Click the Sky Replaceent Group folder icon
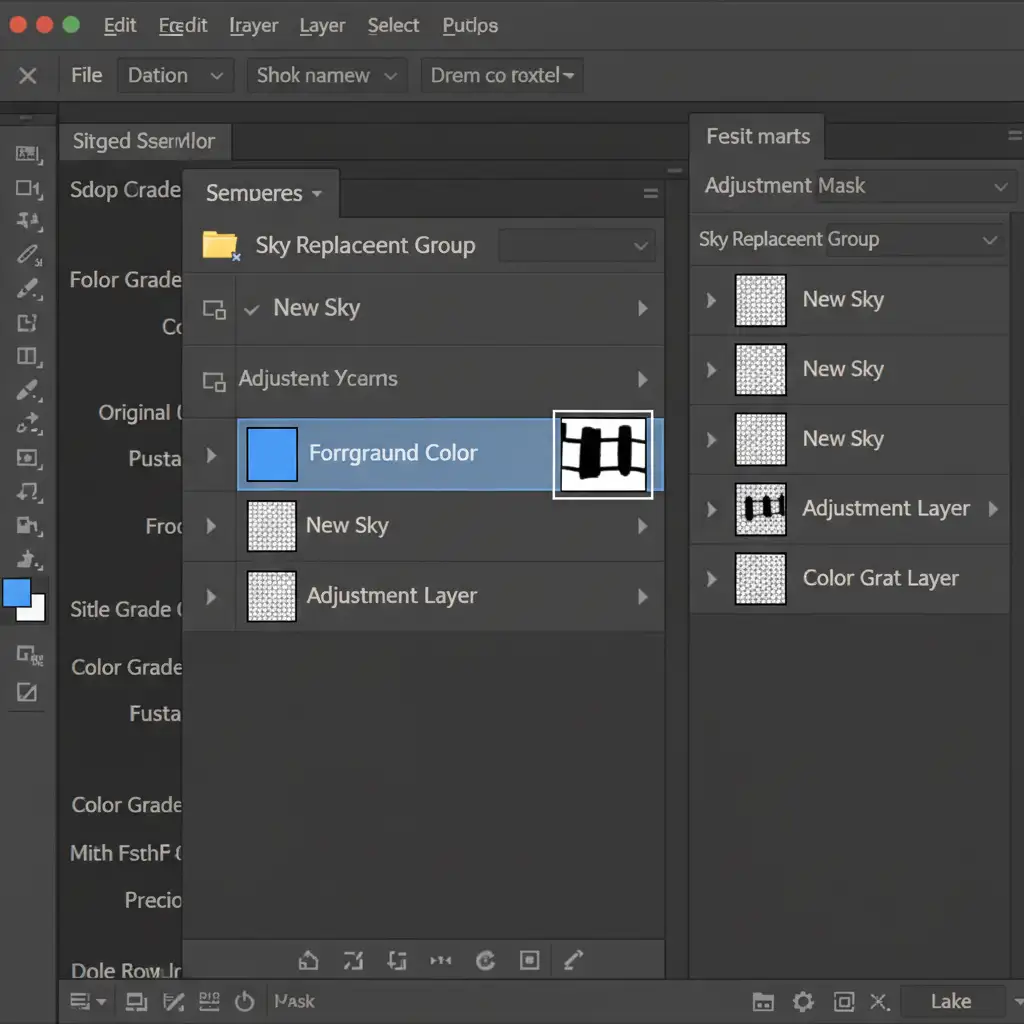The image size is (1024, 1024). coord(220,245)
